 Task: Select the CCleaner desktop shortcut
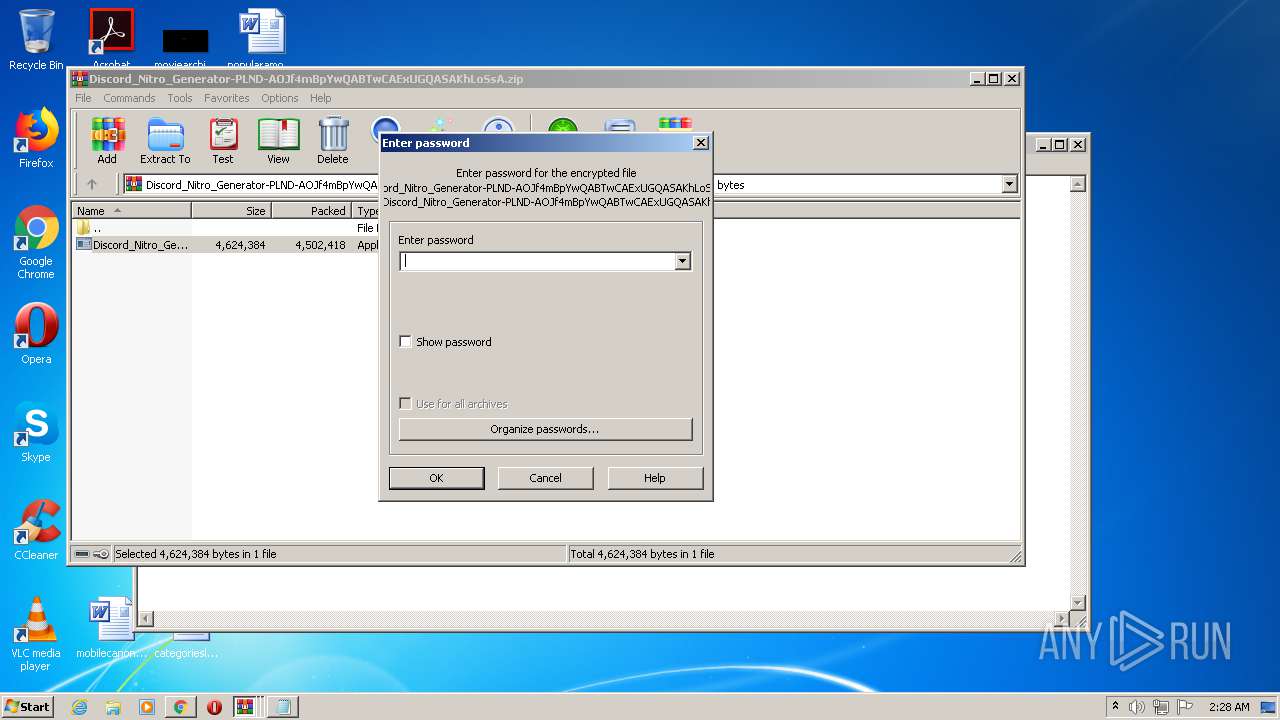36,530
